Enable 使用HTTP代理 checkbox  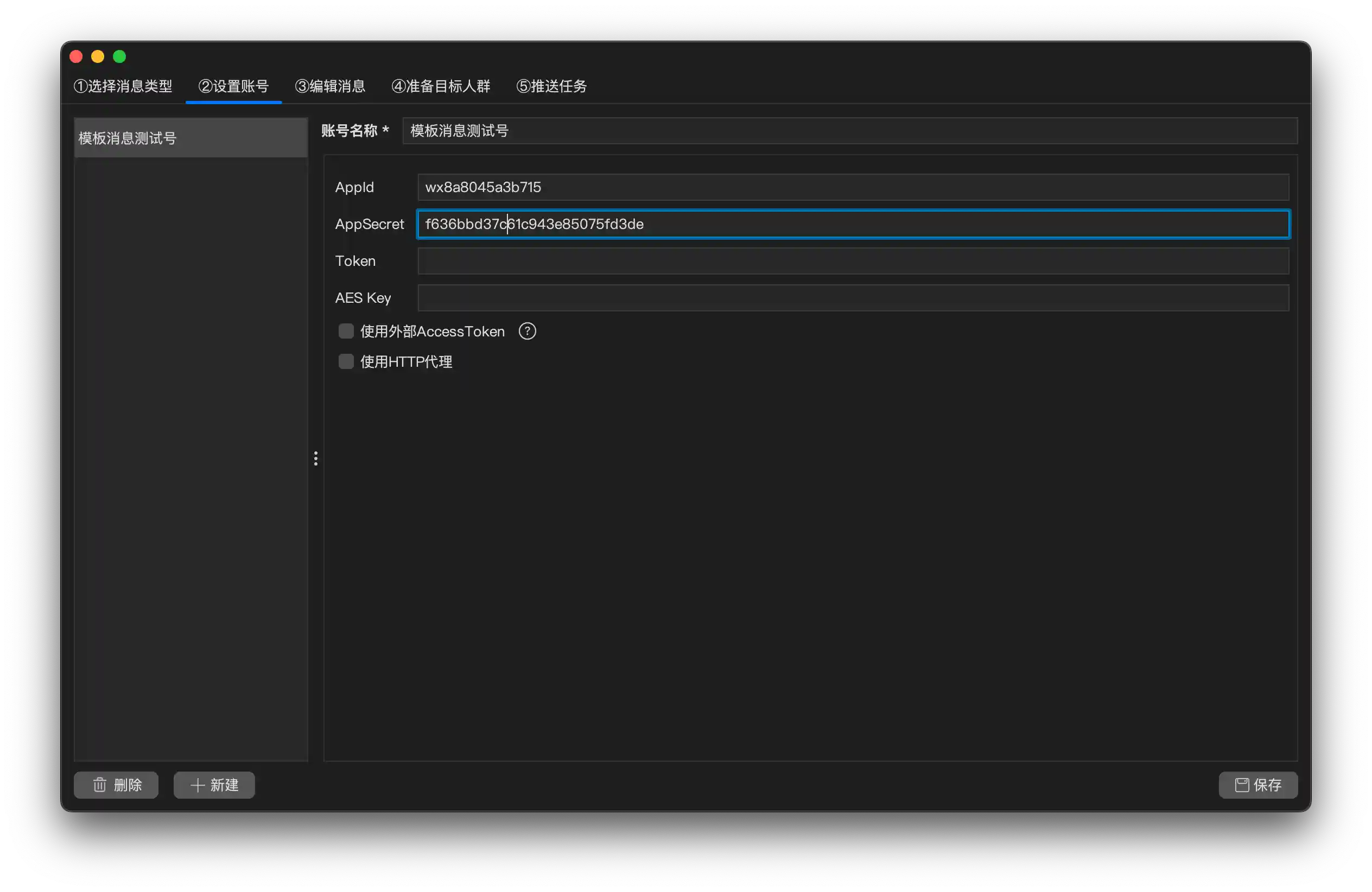[346, 362]
